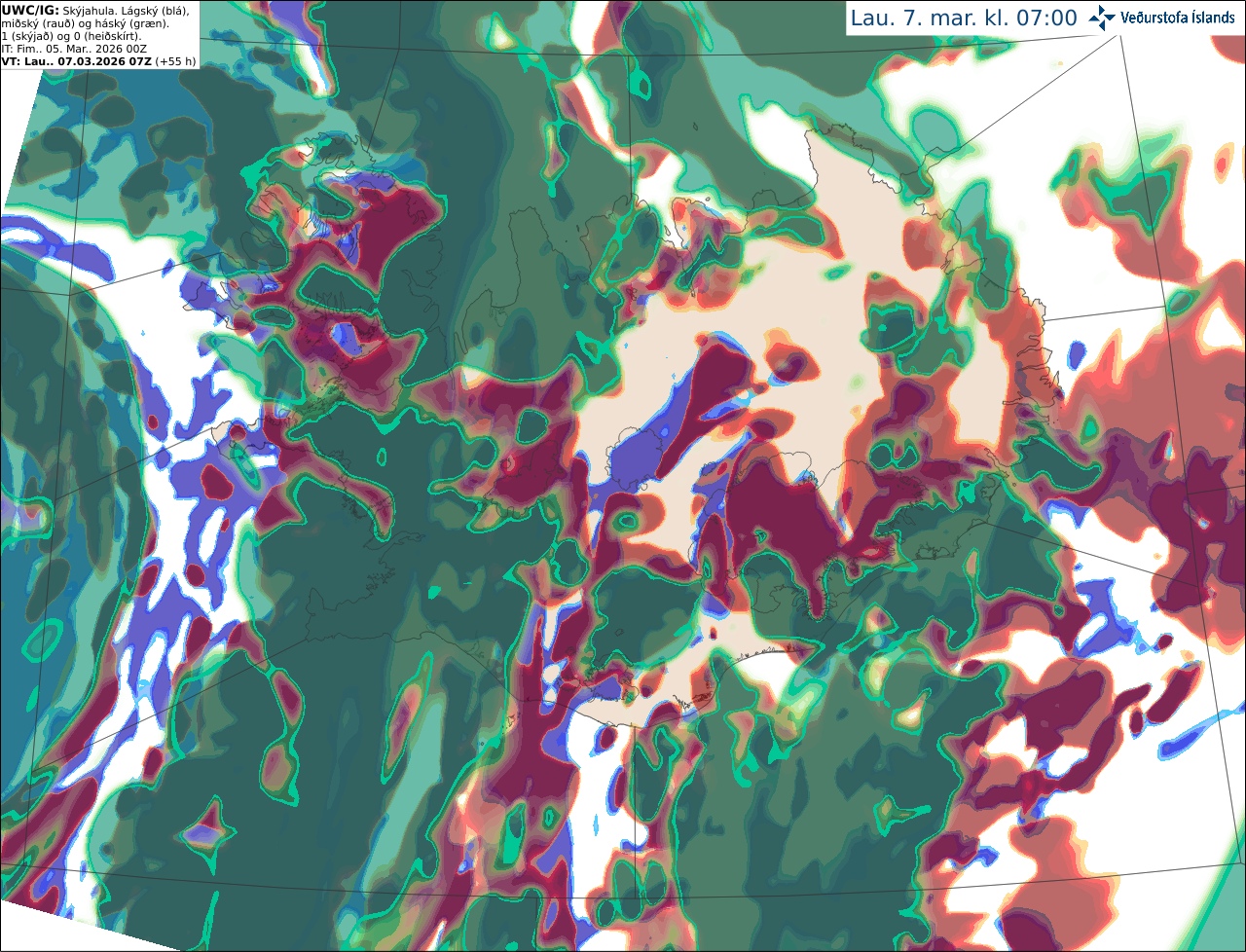This screenshot has width=1246, height=952.
Task: Click the 'Veðurstofa Íslands' name text
Action: pos(1178,18)
